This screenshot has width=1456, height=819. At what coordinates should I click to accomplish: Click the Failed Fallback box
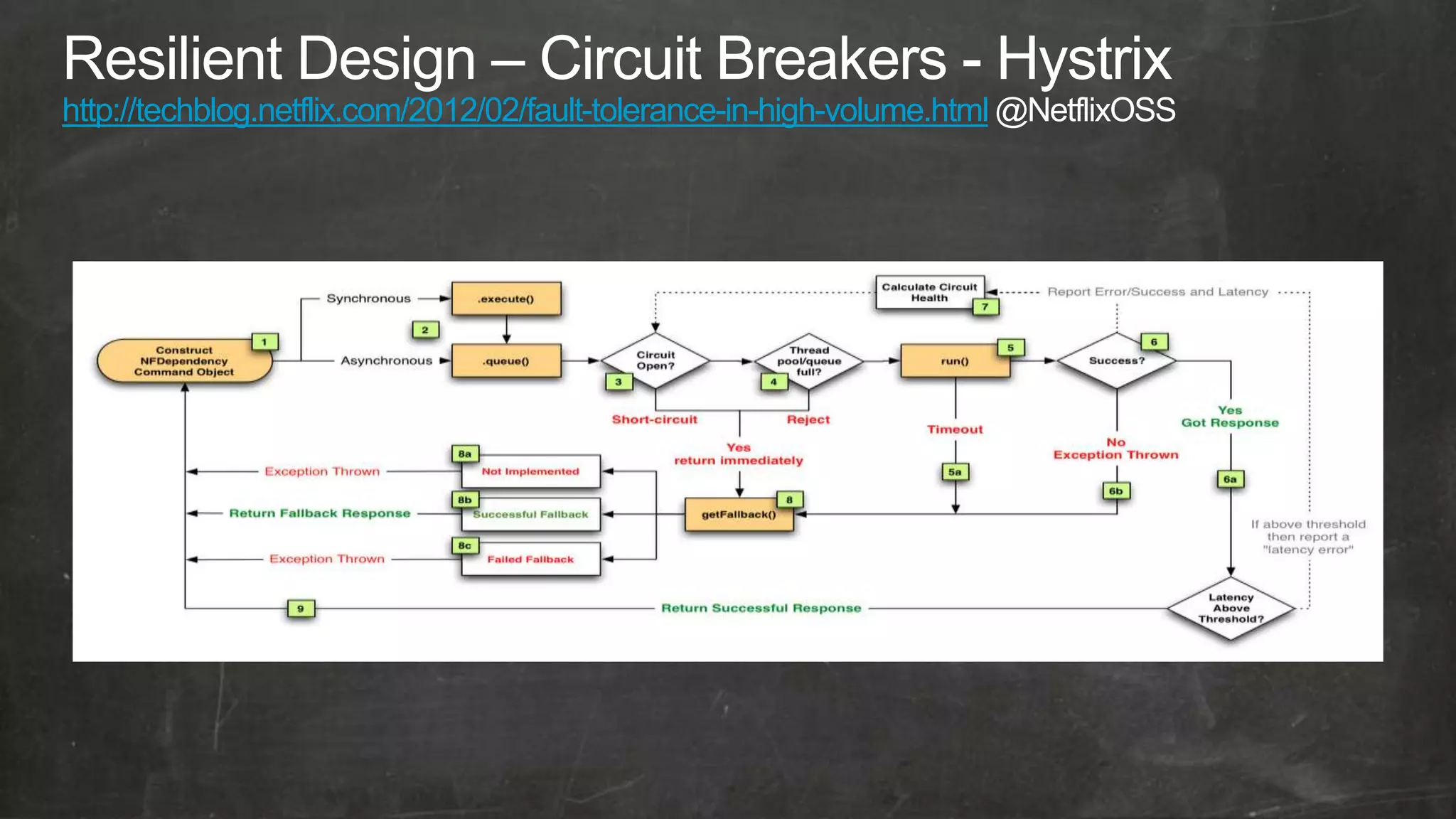530,560
